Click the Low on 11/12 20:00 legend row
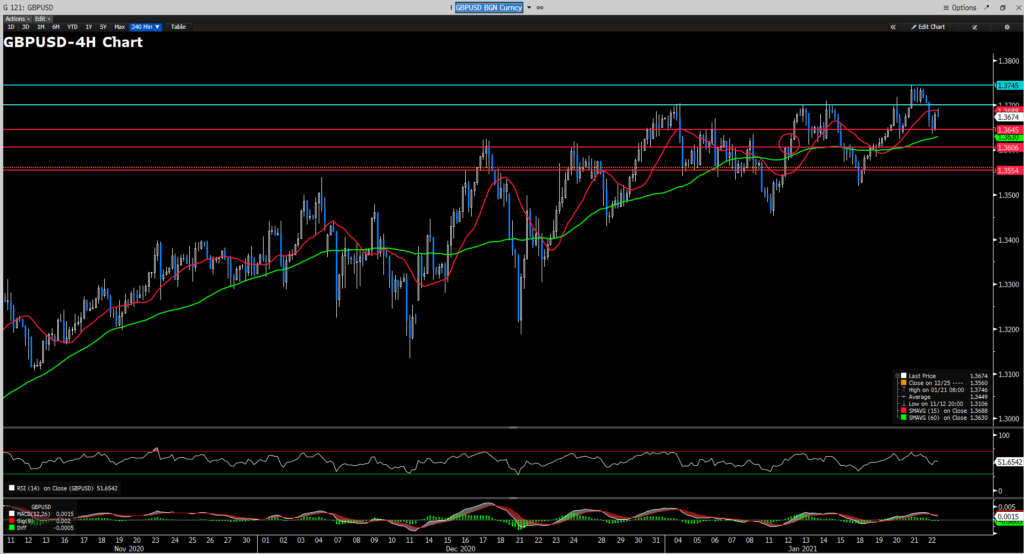 pos(944,404)
